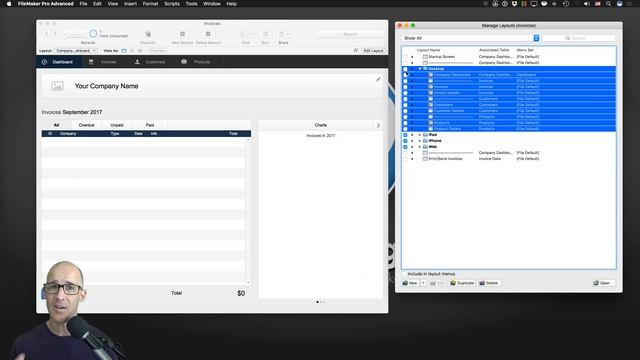Open the Show All dropdown
Image resolution: width=640 pixels, height=360 pixels.
pyautogui.click(x=471, y=38)
